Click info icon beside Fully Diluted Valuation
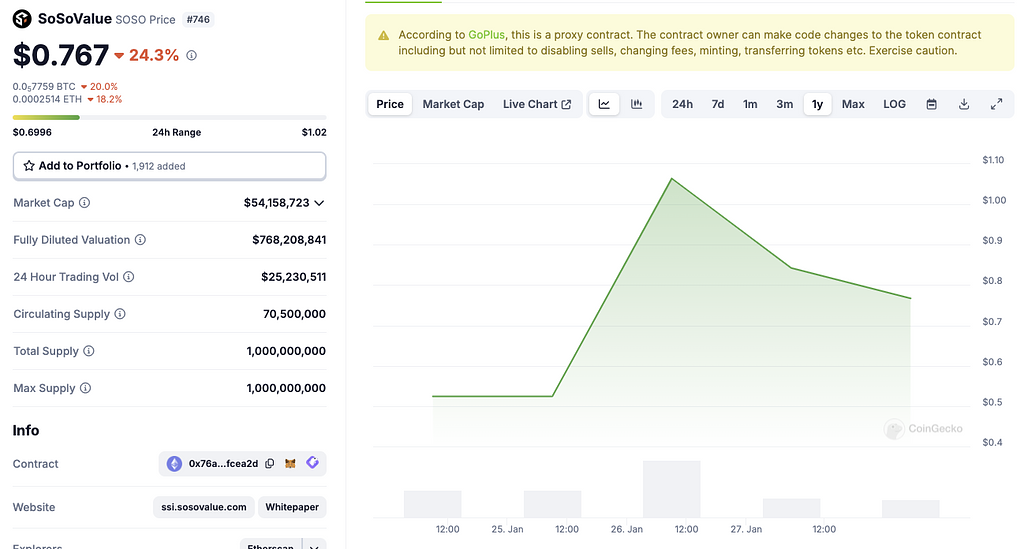The image size is (1024, 549). click(x=140, y=240)
